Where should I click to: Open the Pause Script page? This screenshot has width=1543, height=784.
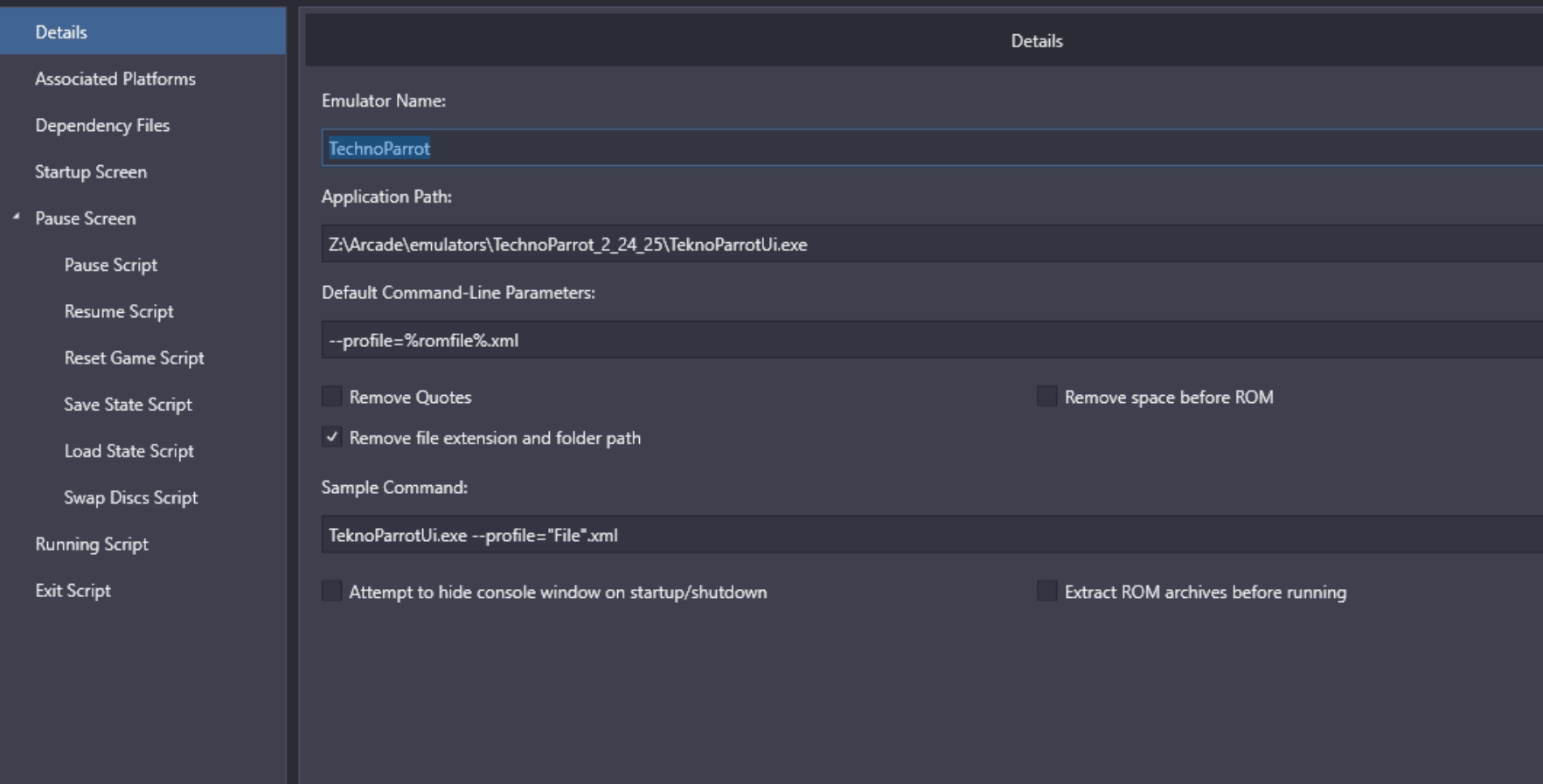point(110,265)
